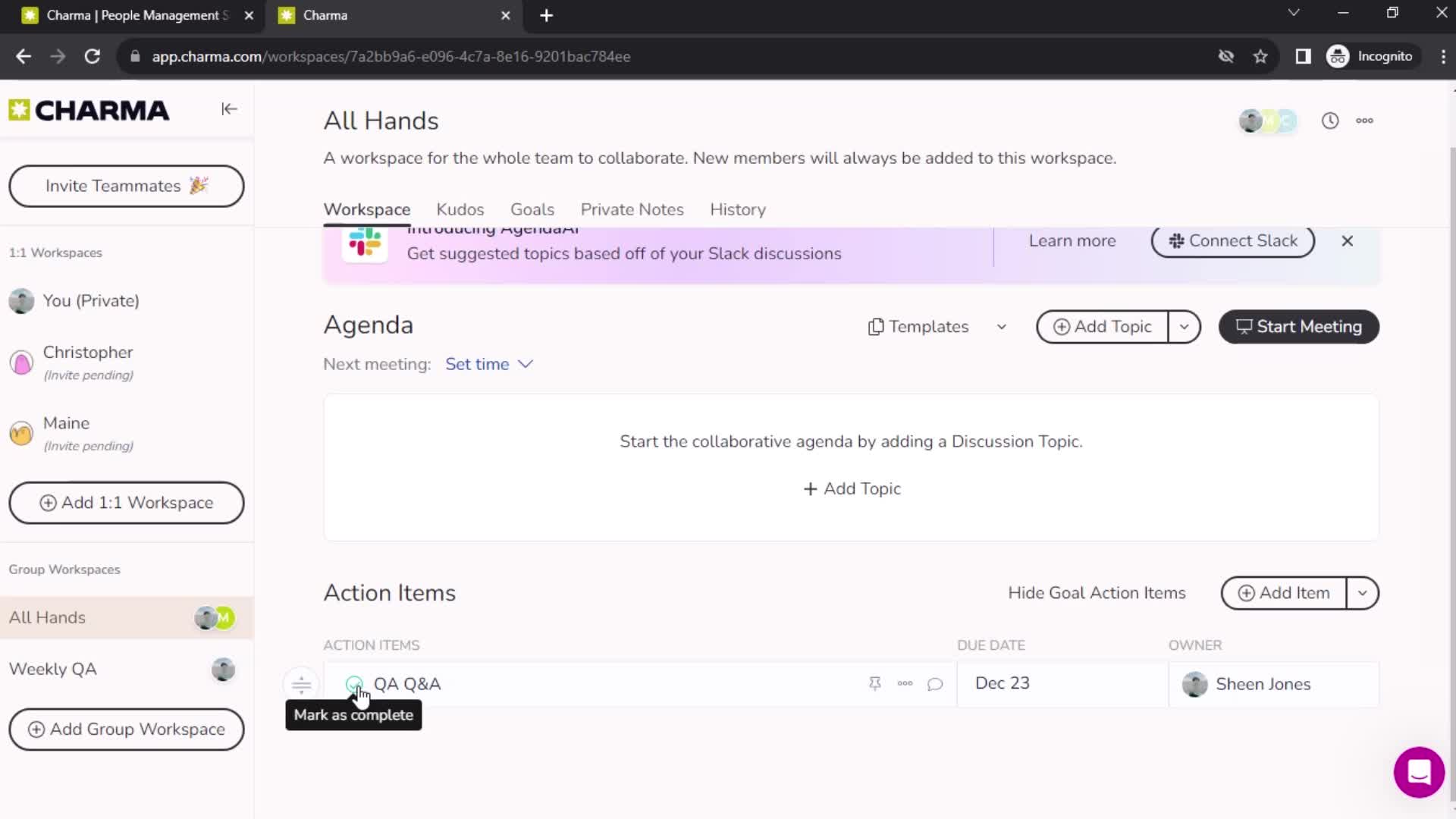Click Add 1:1 Workspace button
1456x819 pixels.
coord(127,503)
